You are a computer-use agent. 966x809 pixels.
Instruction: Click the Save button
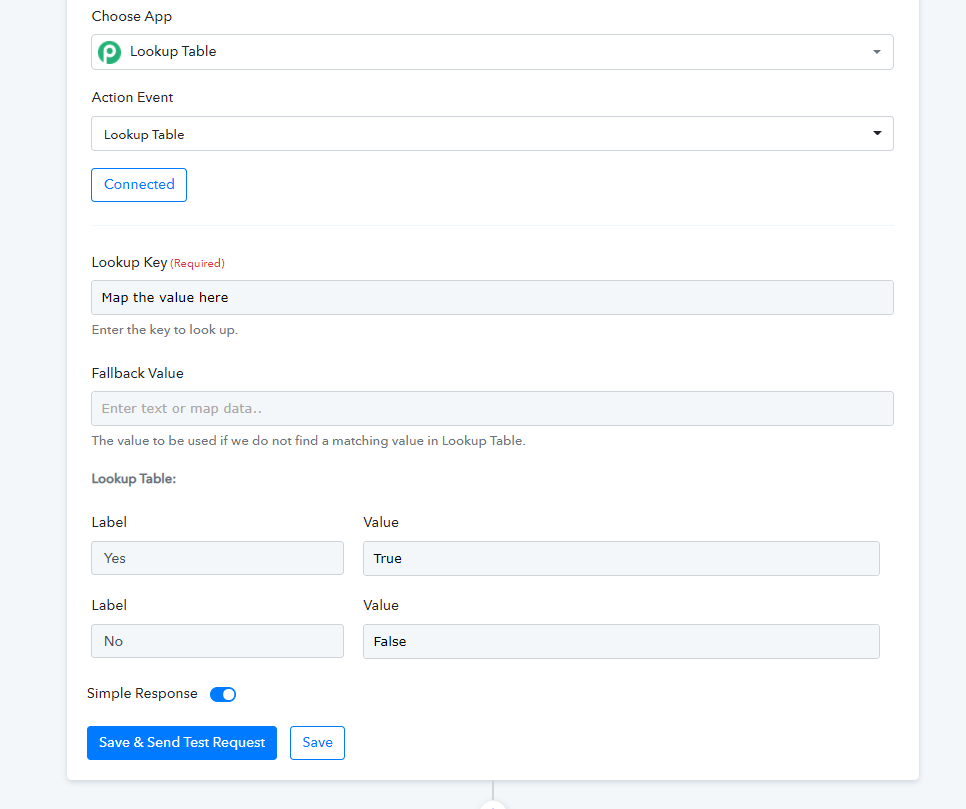[317, 743]
